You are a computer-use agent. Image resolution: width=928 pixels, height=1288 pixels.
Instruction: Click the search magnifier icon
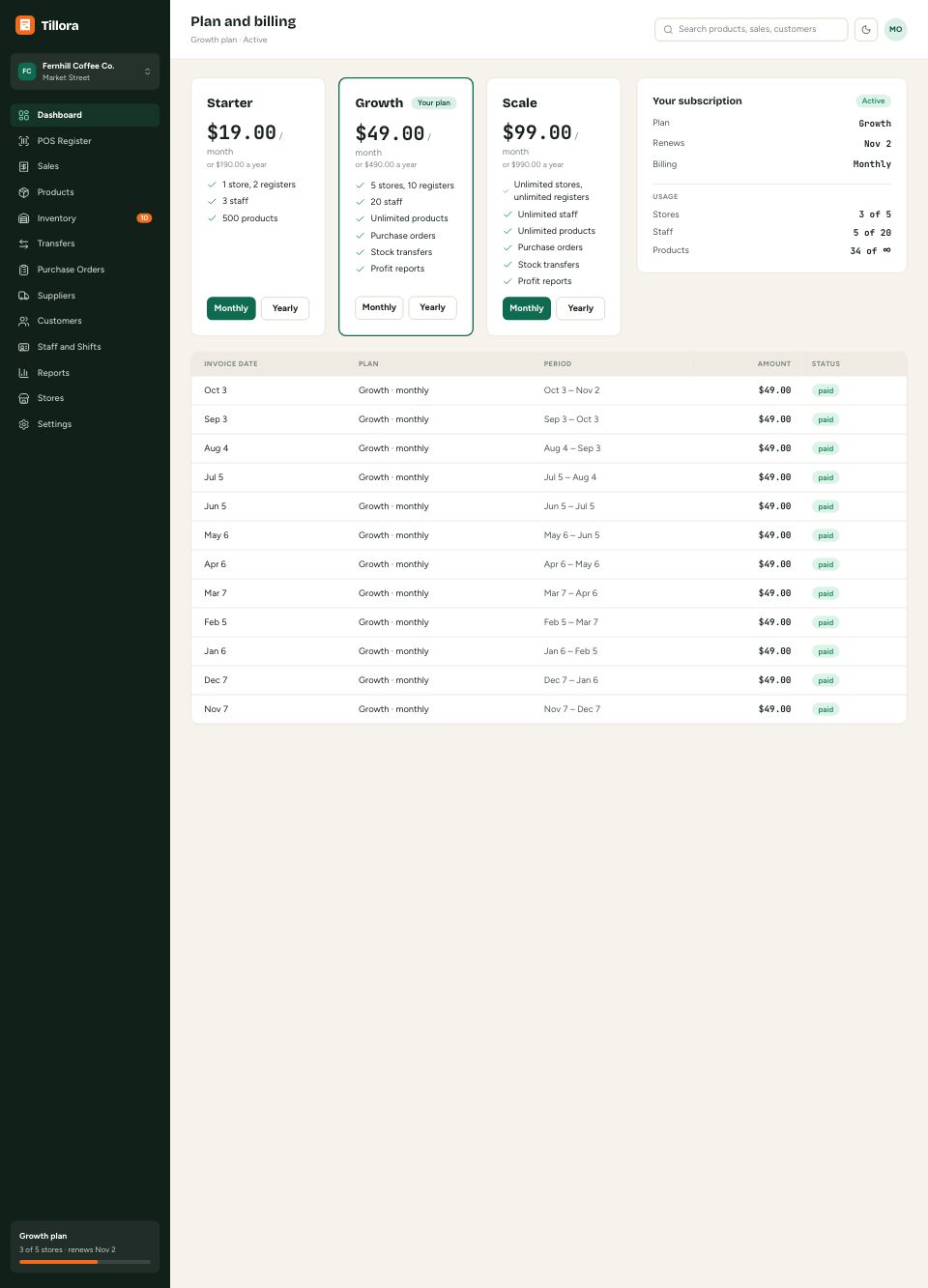[x=668, y=29]
